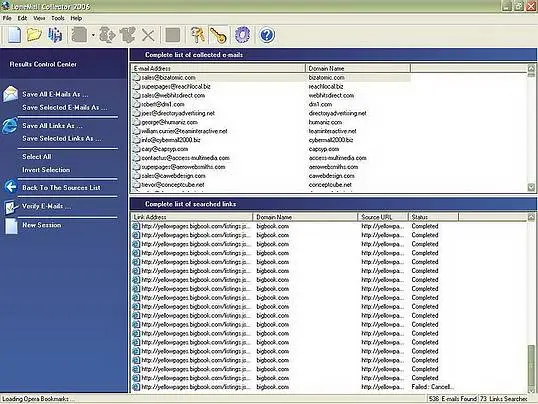
Task: Sort by Link Address column header
Action: pos(192,217)
